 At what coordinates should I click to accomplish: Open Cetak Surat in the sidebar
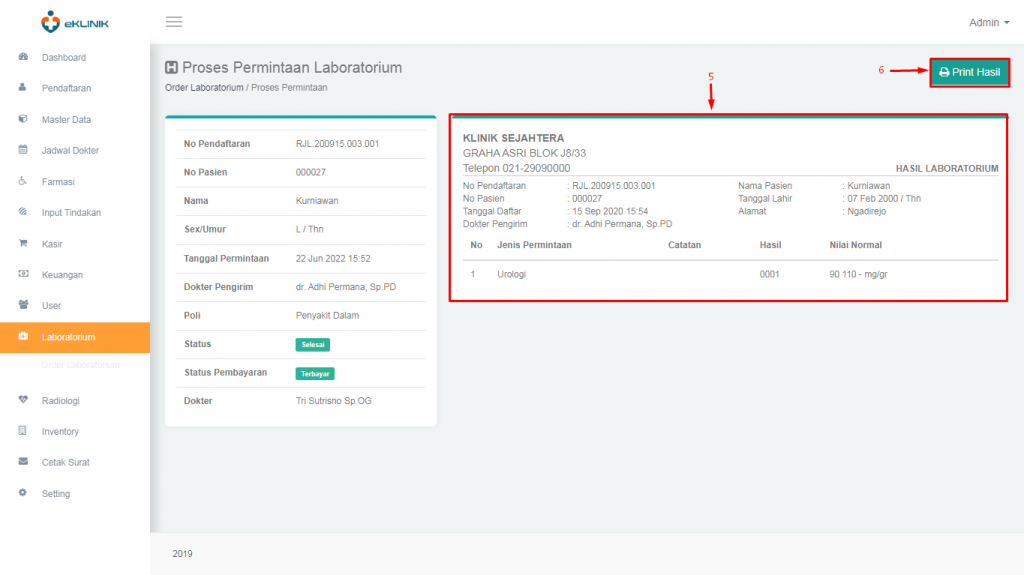(x=65, y=462)
